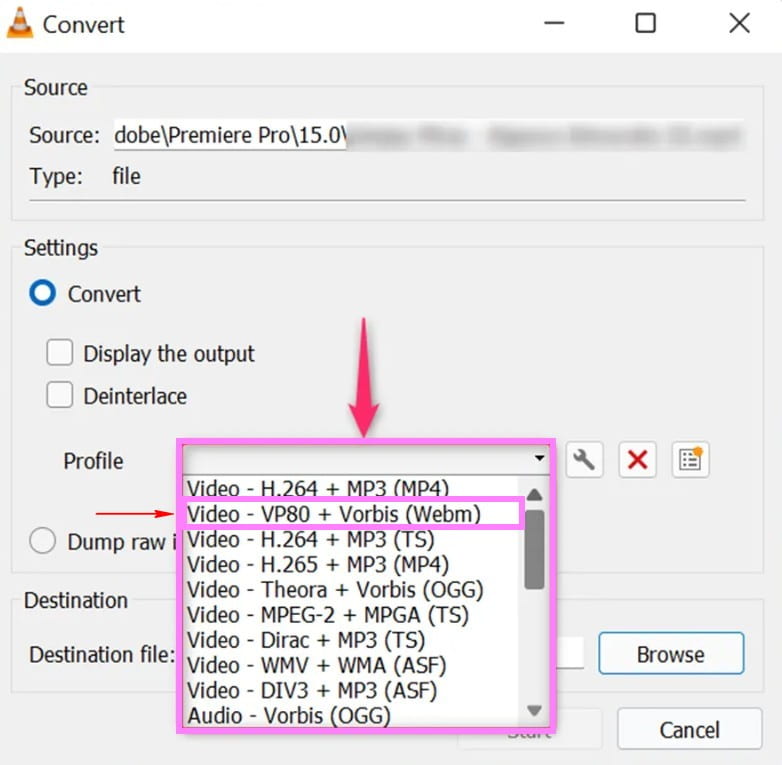
Task: Collapse the Profile dropdown using its arrow
Action: [540, 459]
